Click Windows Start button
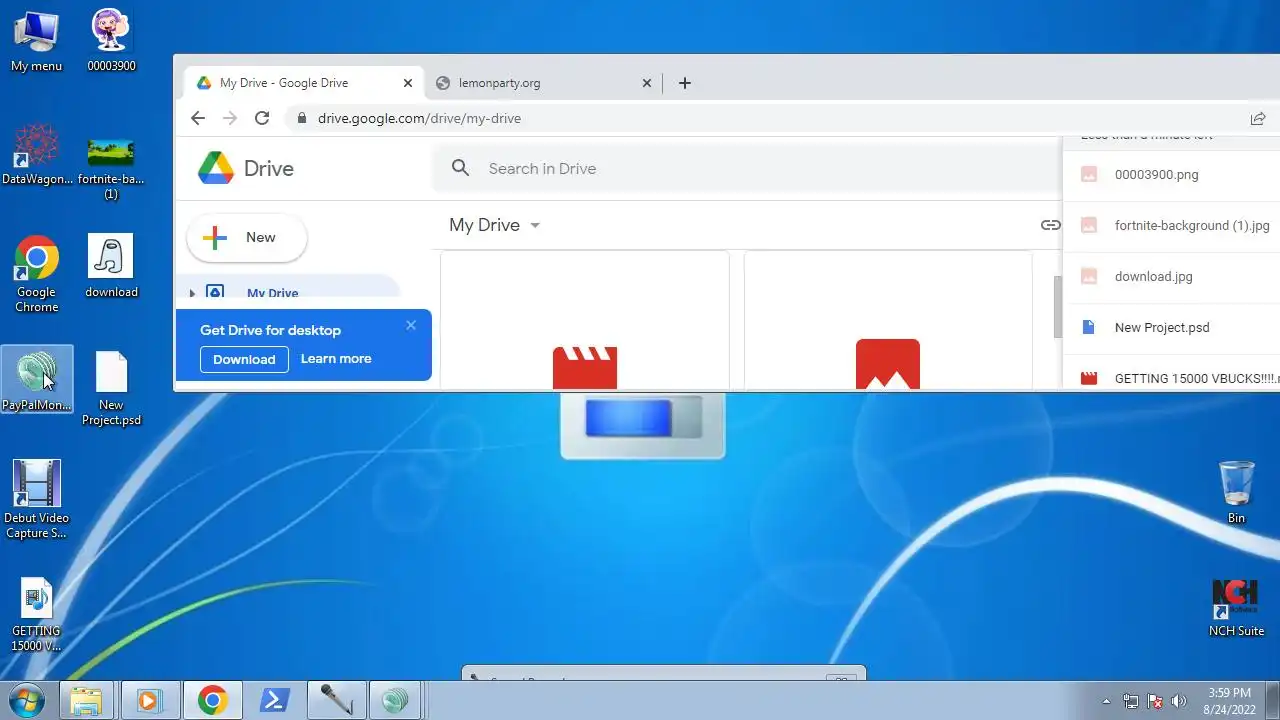The height and width of the screenshot is (720, 1280). point(28,700)
